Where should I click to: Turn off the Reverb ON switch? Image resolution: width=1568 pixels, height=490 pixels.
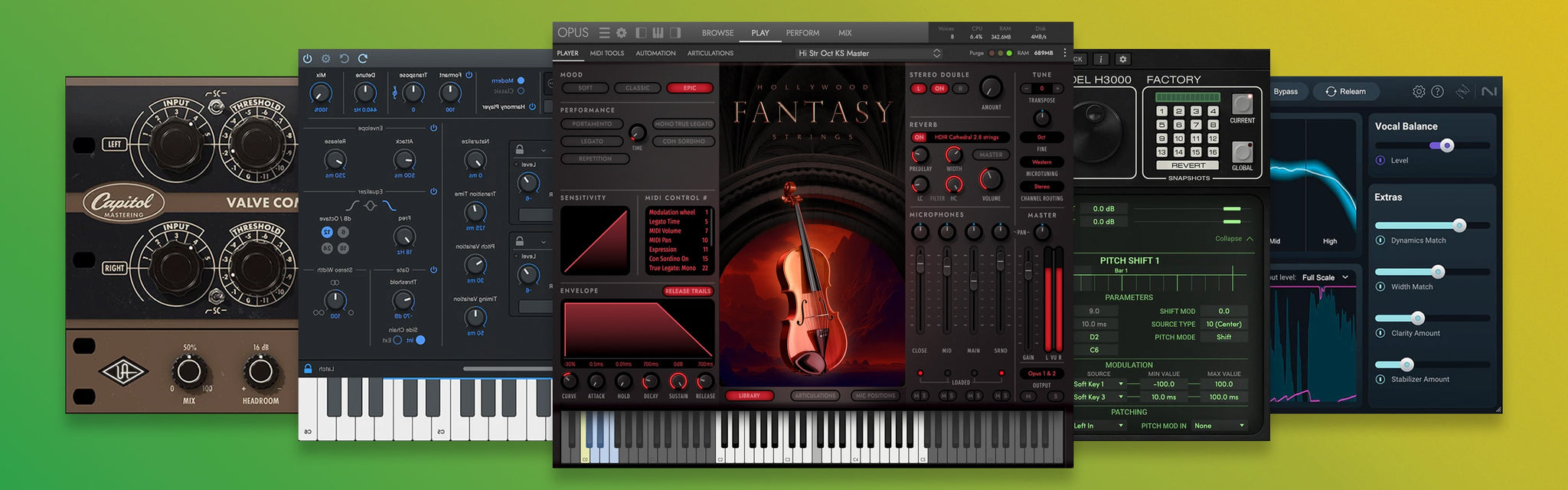[919, 137]
